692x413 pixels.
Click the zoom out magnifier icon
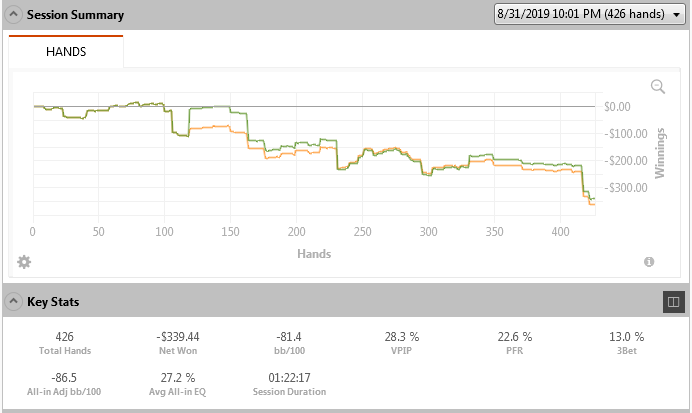click(x=658, y=86)
